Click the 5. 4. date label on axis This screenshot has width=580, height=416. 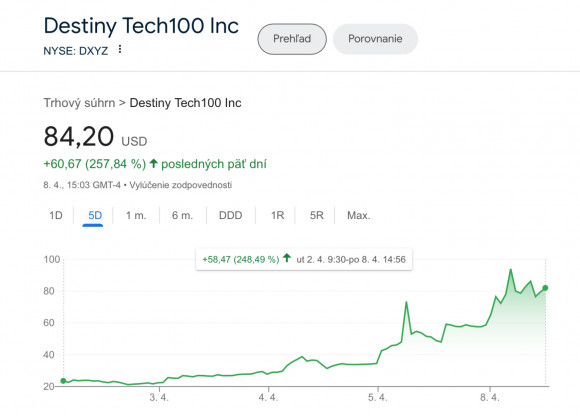[x=378, y=398]
